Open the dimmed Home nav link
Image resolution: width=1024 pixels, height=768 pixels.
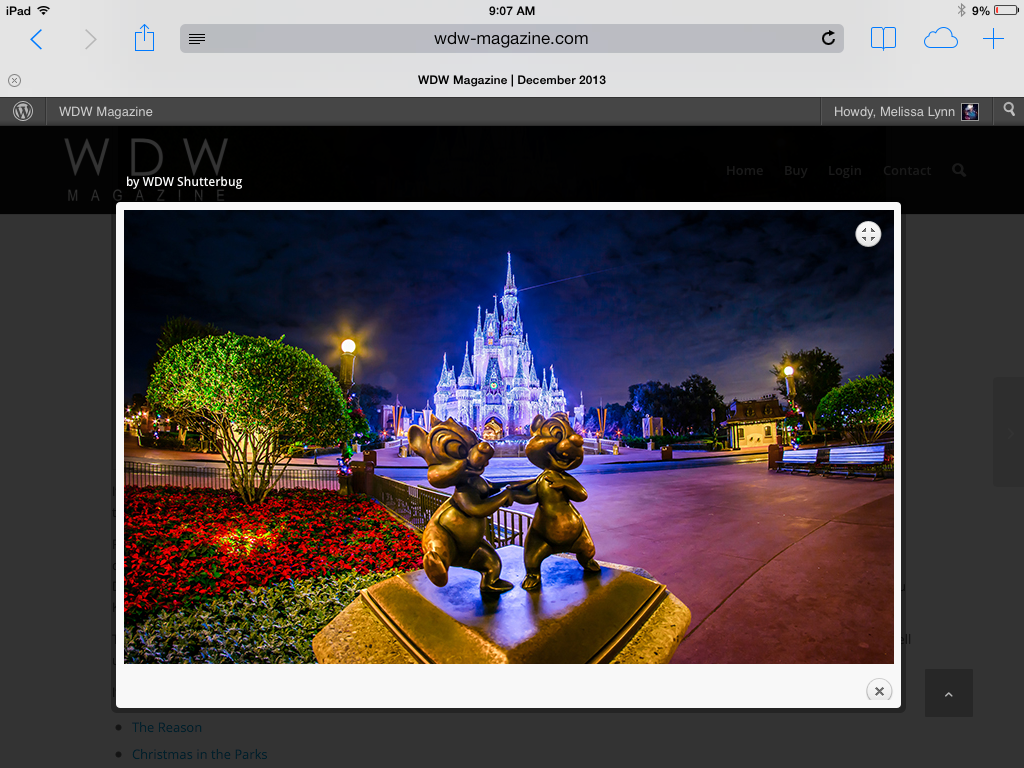click(744, 170)
